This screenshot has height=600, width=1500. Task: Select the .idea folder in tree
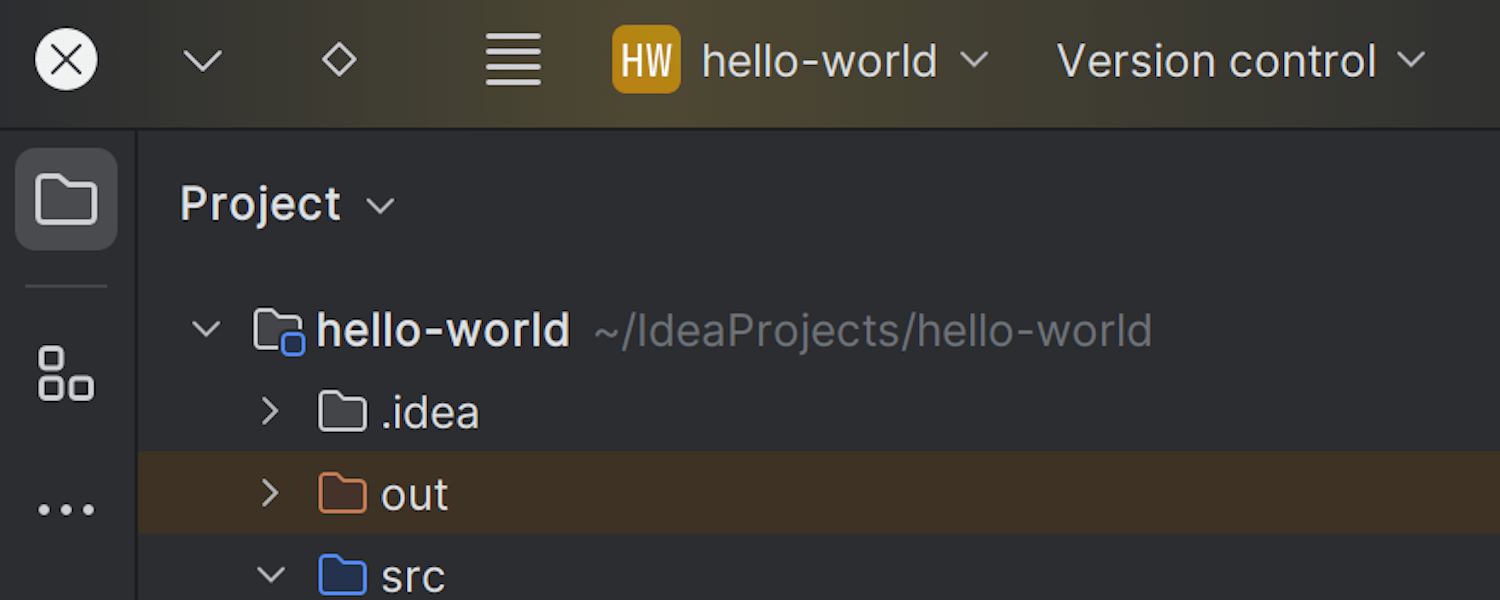click(x=429, y=413)
